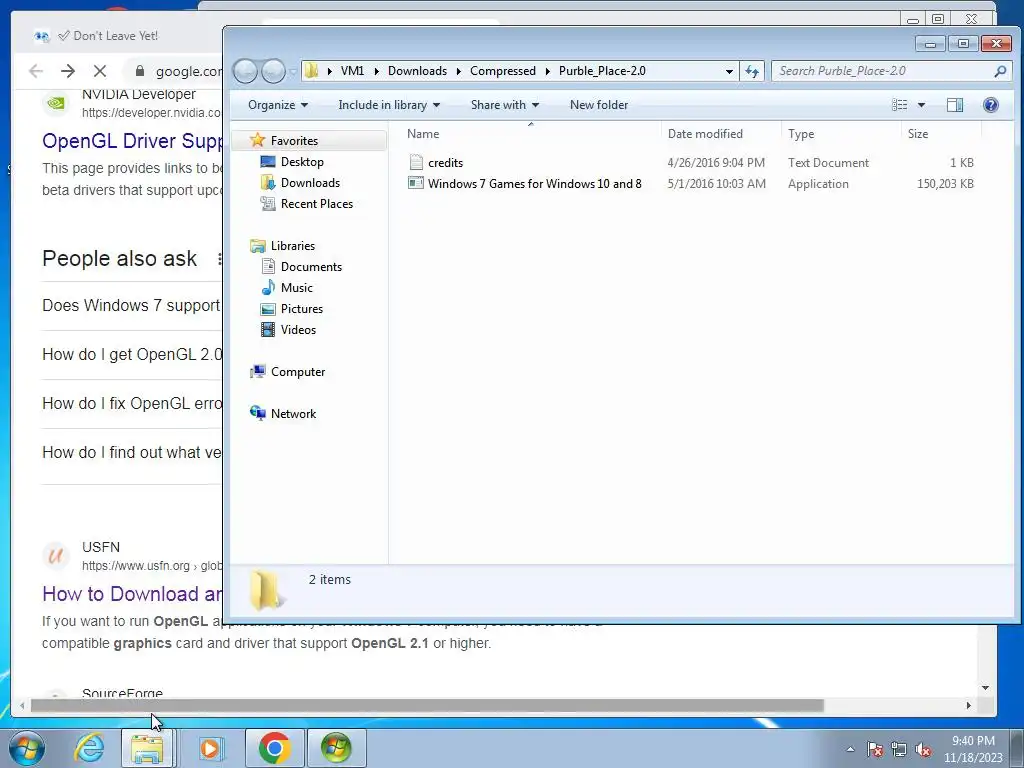
Task: Click Downloads in the address breadcrumb
Action: pos(417,71)
